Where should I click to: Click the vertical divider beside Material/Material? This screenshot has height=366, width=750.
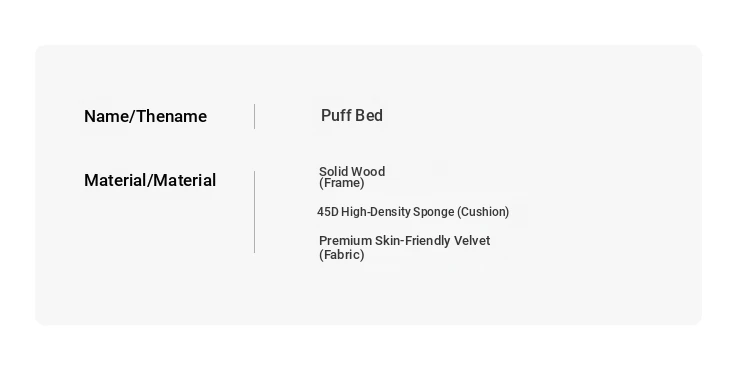(x=254, y=212)
